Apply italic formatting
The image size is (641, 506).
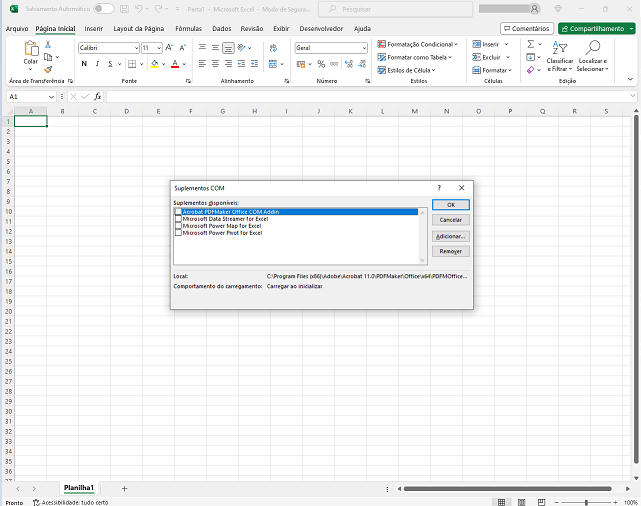tap(97, 64)
